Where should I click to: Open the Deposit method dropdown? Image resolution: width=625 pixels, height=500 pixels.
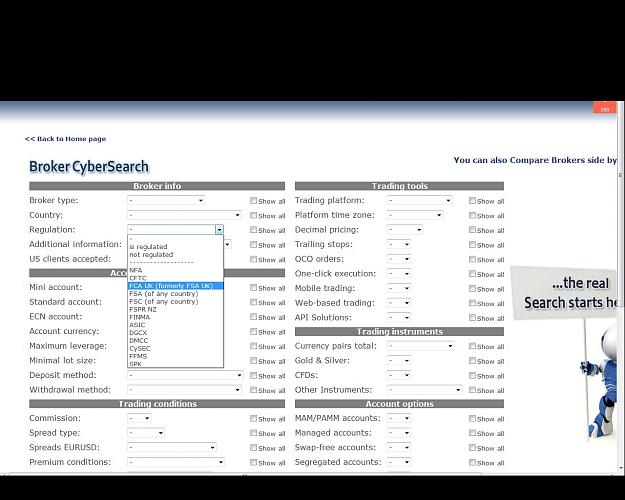pos(185,375)
